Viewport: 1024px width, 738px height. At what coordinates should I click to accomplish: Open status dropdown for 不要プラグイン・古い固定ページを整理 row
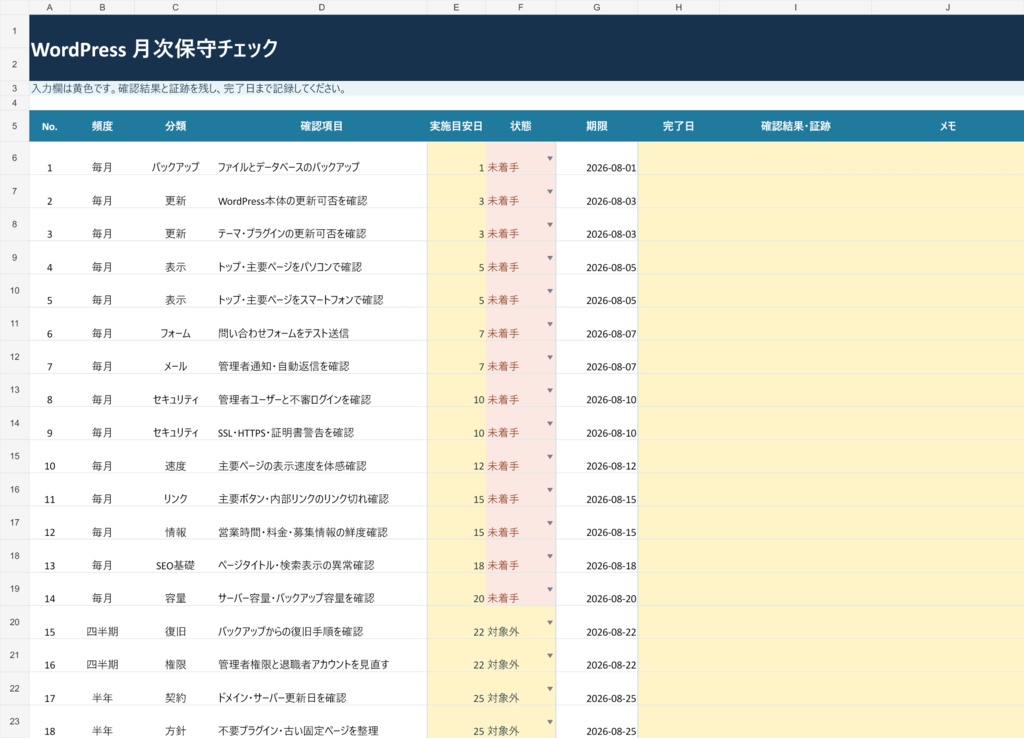[549, 722]
